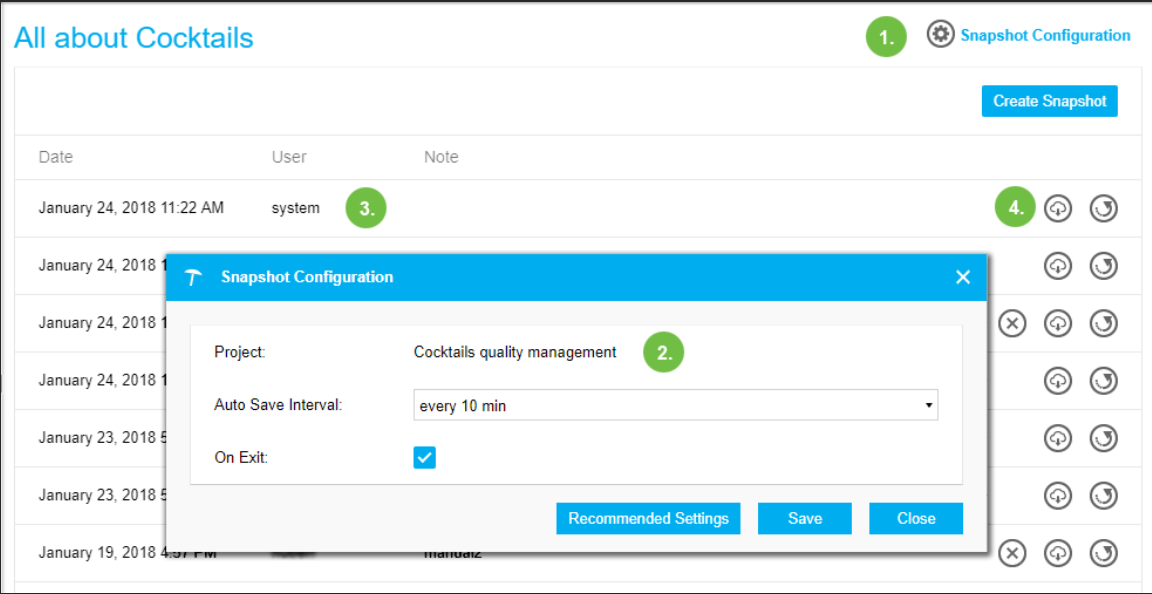Download the January 19, 2018 snapshot

(1058, 552)
